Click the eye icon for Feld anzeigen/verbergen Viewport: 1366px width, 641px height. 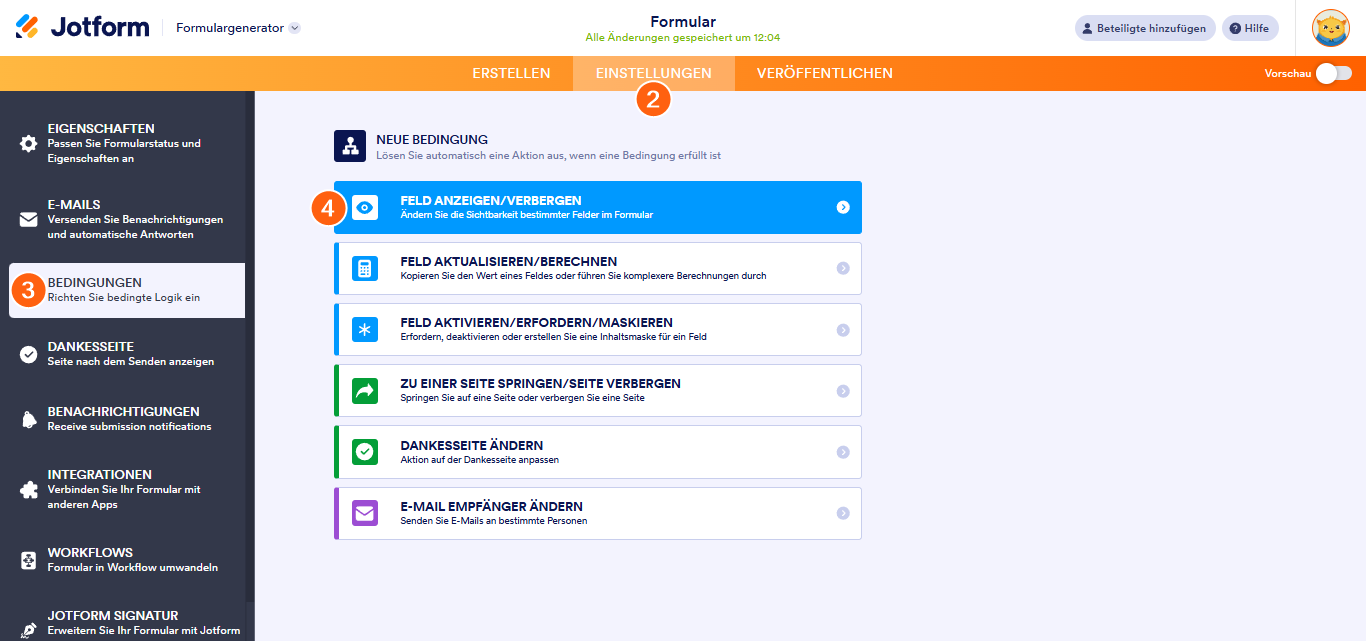(365, 207)
